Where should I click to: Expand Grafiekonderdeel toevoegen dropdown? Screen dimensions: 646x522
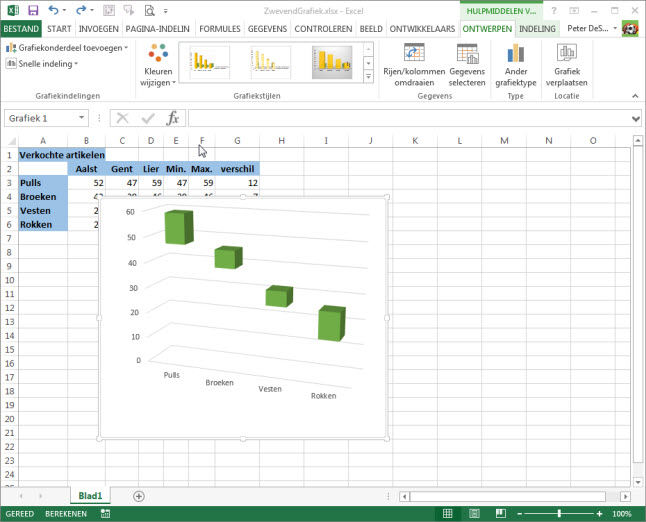point(126,48)
